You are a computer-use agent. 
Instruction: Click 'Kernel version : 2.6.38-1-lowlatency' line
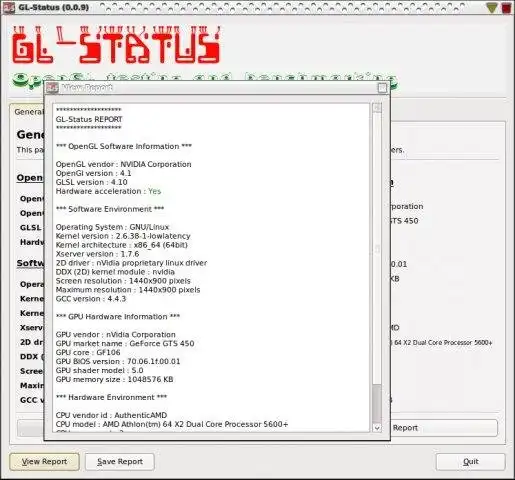click(123, 236)
